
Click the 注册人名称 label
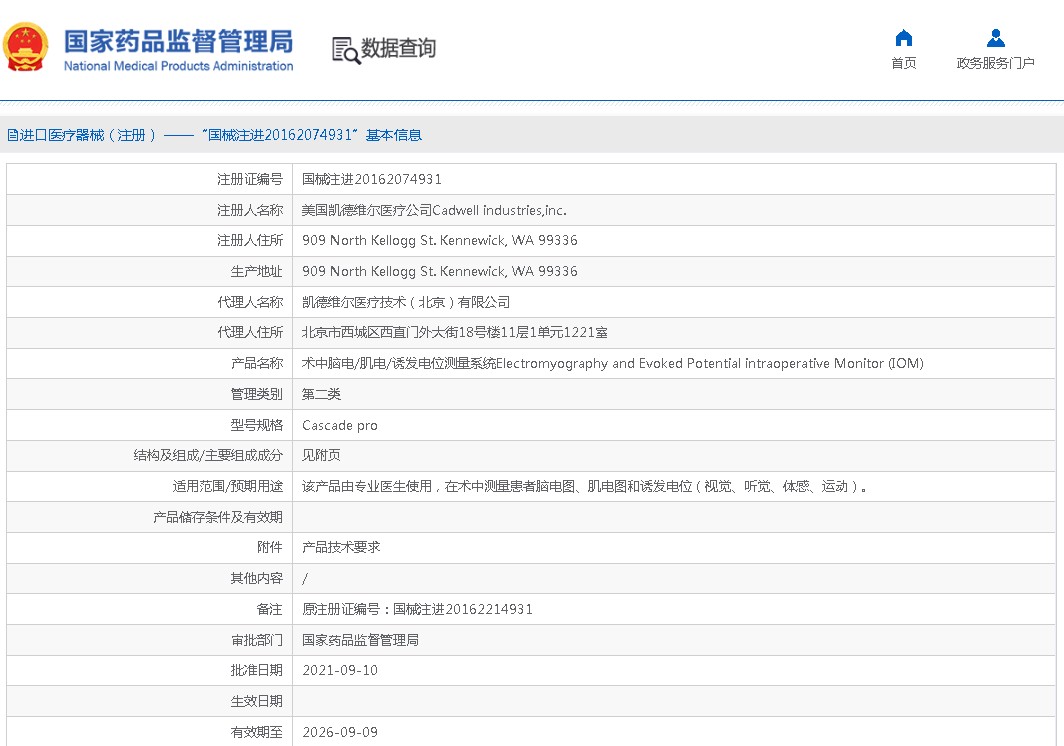point(250,210)
